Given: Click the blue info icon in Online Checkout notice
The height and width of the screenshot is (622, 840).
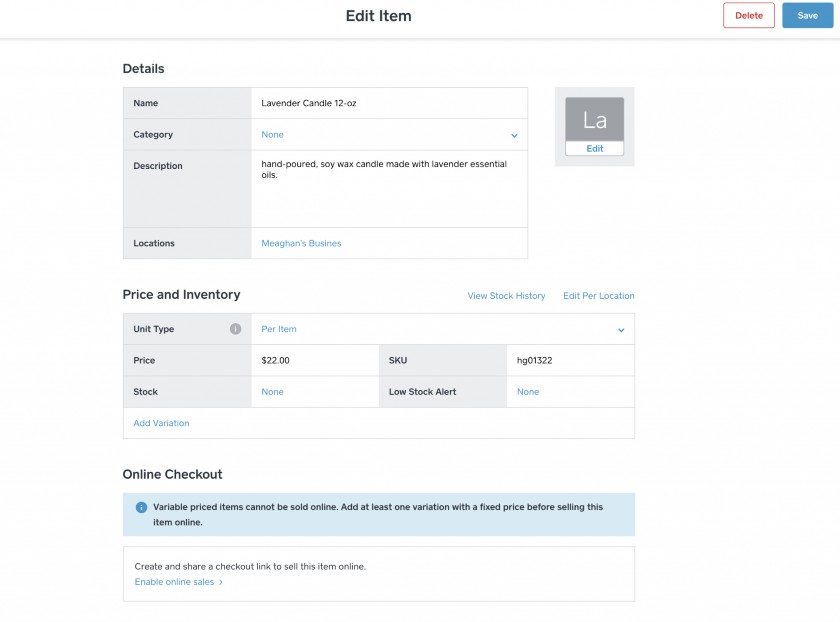Looking at the screenshot, I should point(141,507).
